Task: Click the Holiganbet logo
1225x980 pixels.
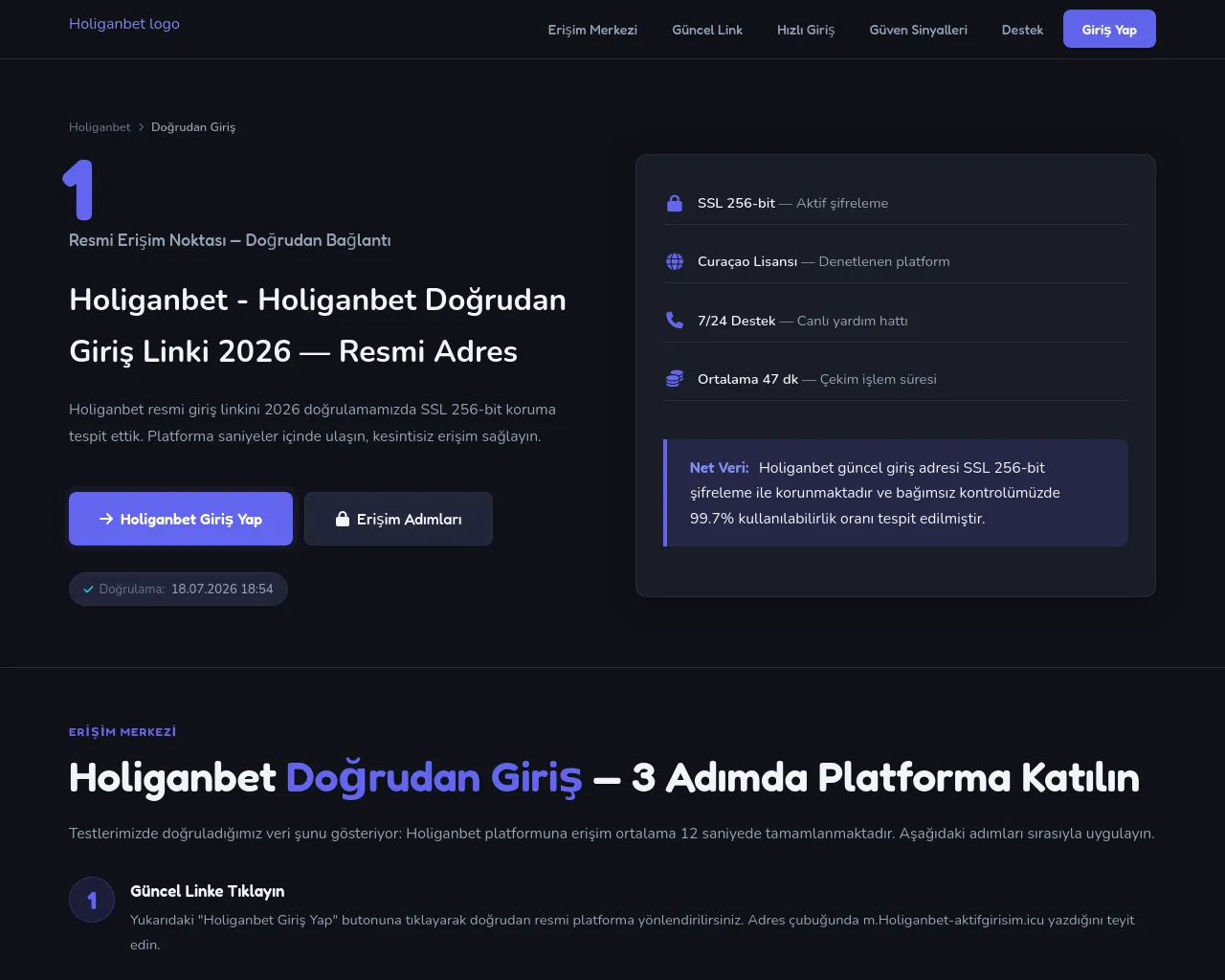Action: click(x=124, y=24)
